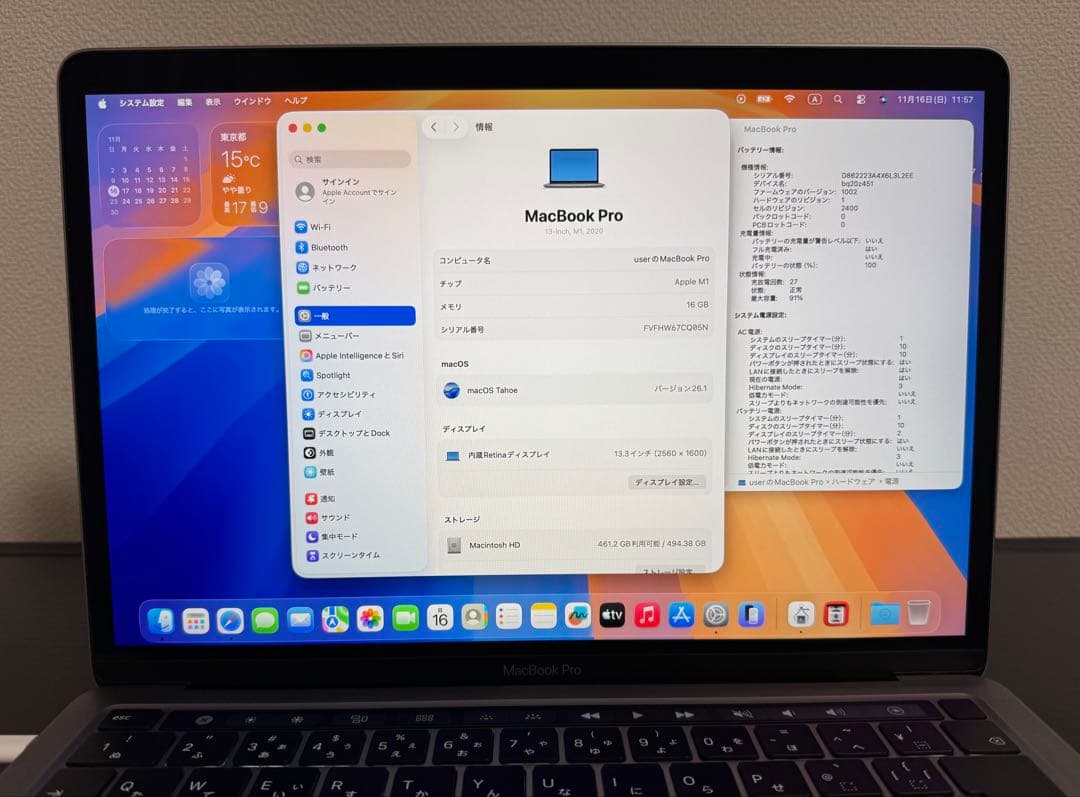The width and height of the screenshot is (1080, 797).
Task: Select スクリーンタイム in the sidebar
Action: click(x=345, y=557)
